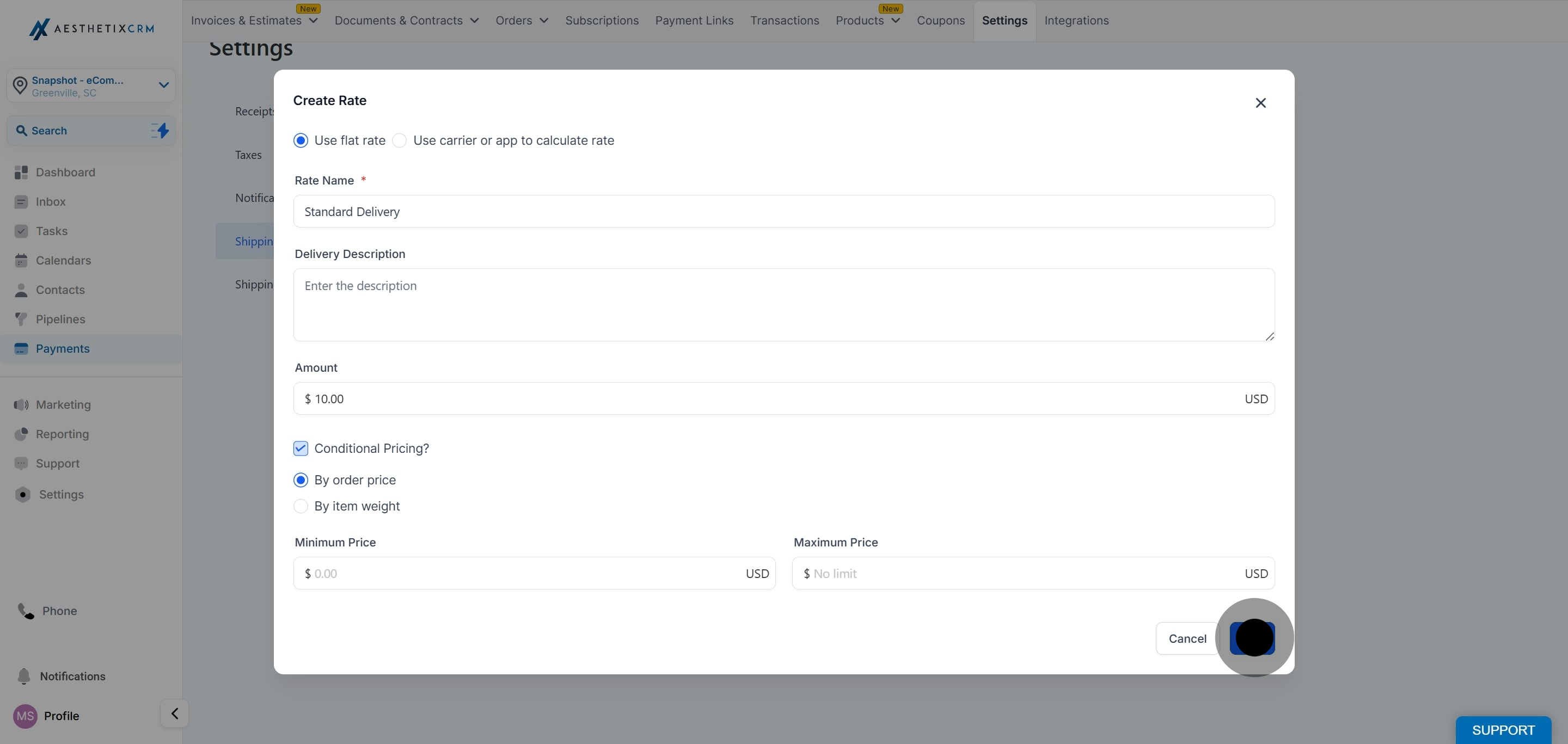
Task: Select By item weight option
Action: (x=301, y=507)
